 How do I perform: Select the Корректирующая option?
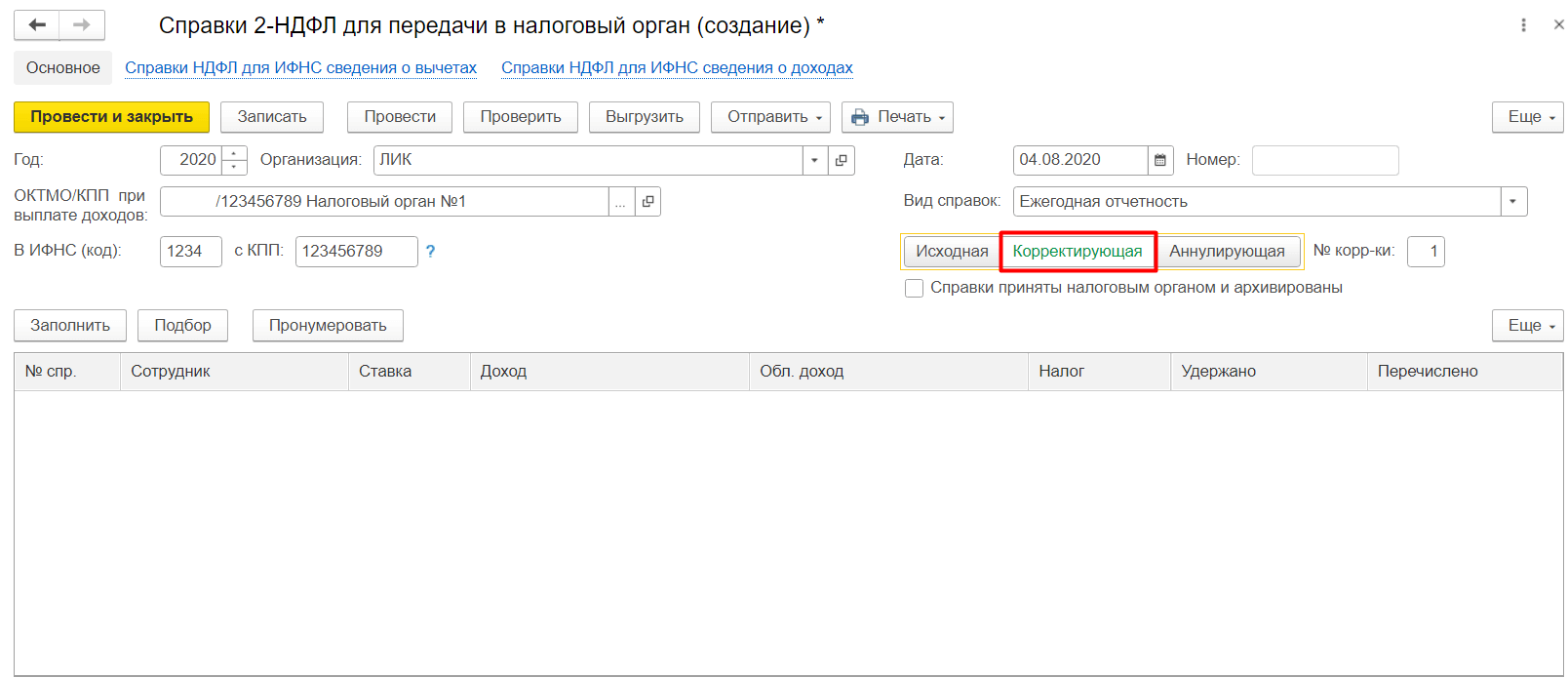tap(1078, 251)
